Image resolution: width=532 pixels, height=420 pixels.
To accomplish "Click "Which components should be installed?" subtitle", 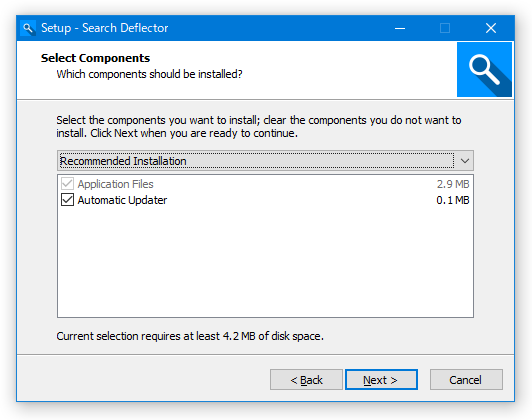I will (x=149, y=74).
